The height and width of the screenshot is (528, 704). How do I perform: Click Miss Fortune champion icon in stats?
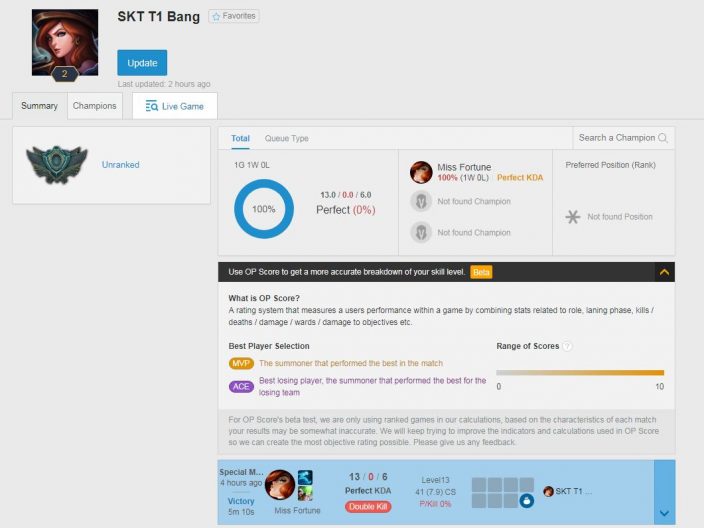[x=421, y=172]
